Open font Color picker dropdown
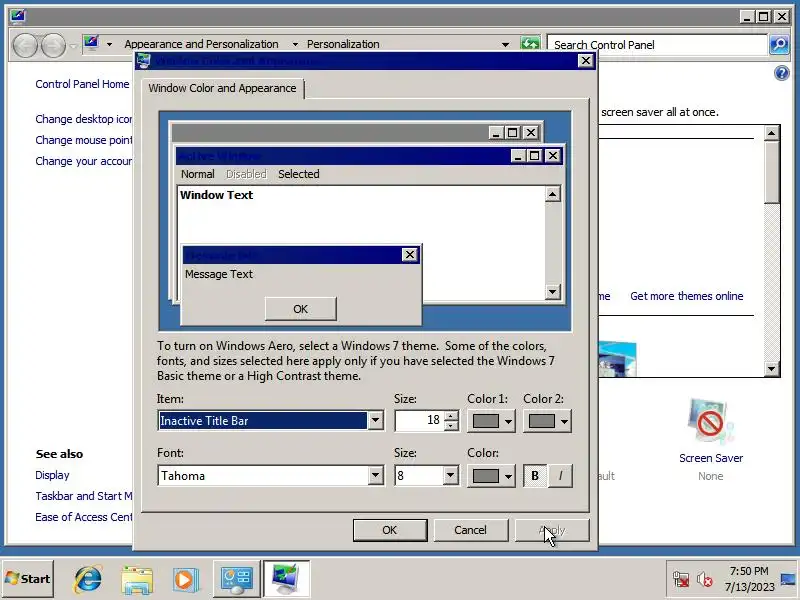Image resolution: width=800 pixels, height=600 pixels. click(x=491, y=476)
